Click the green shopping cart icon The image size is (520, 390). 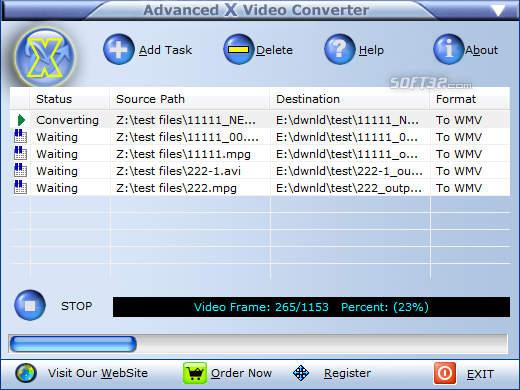(195, 373)
